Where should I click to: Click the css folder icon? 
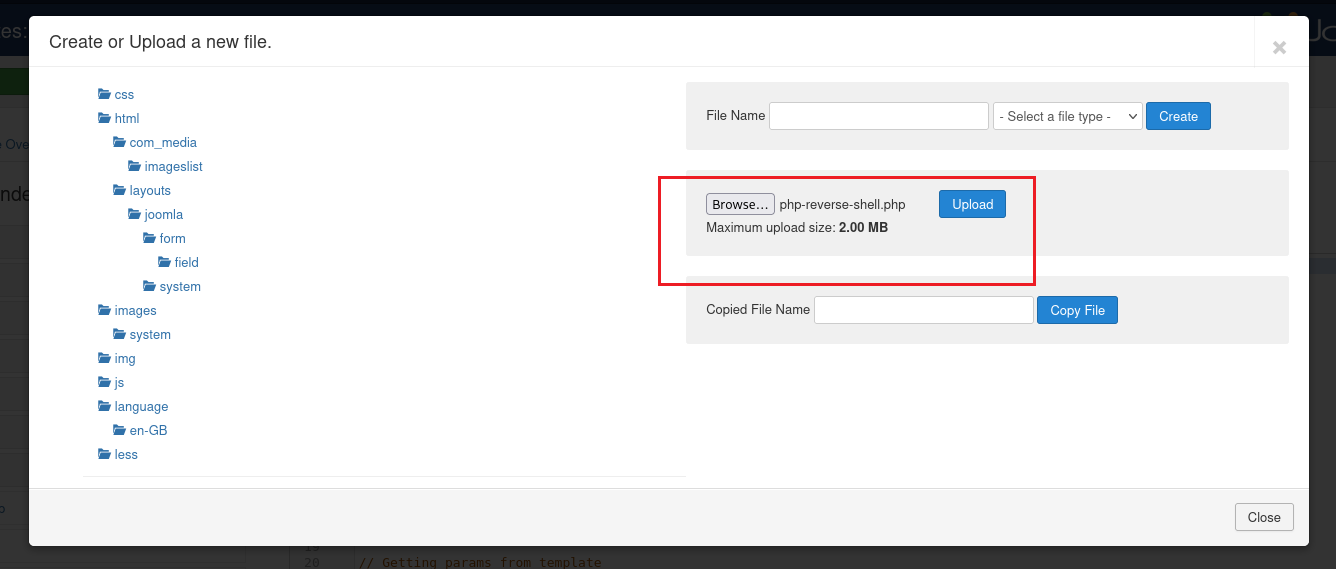pos(104,94)
